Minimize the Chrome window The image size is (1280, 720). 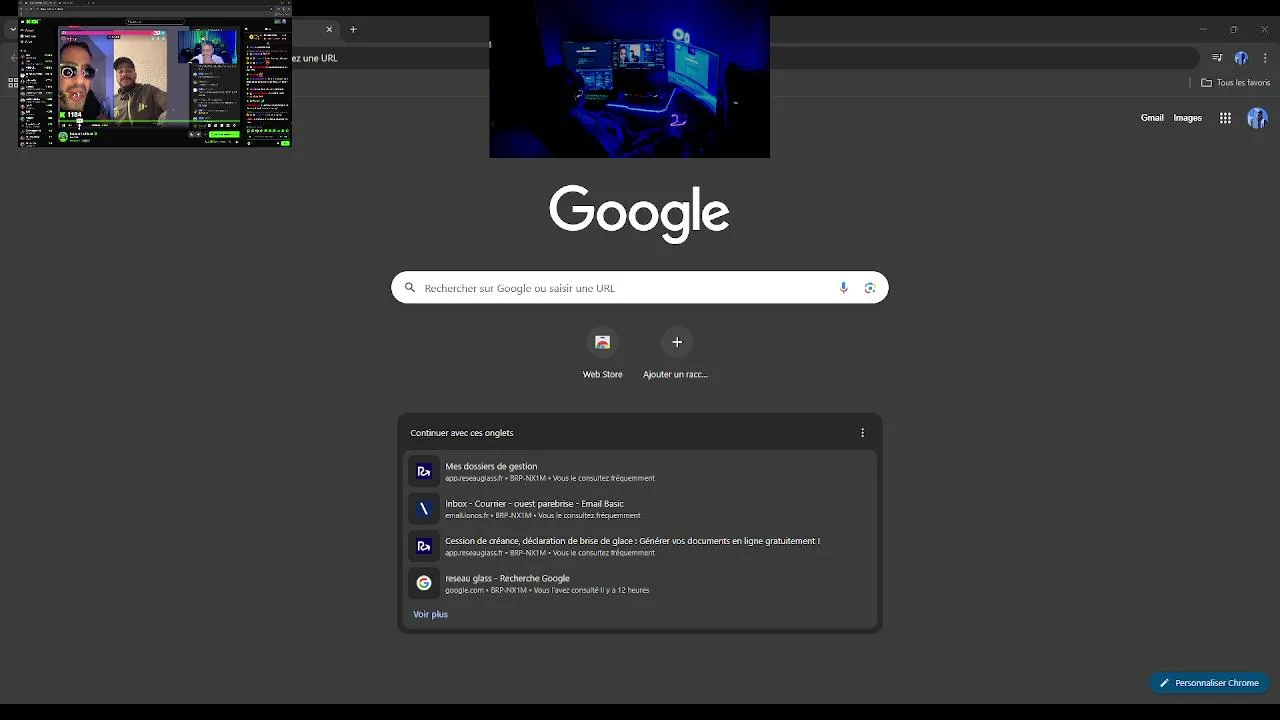(1203, 30)
